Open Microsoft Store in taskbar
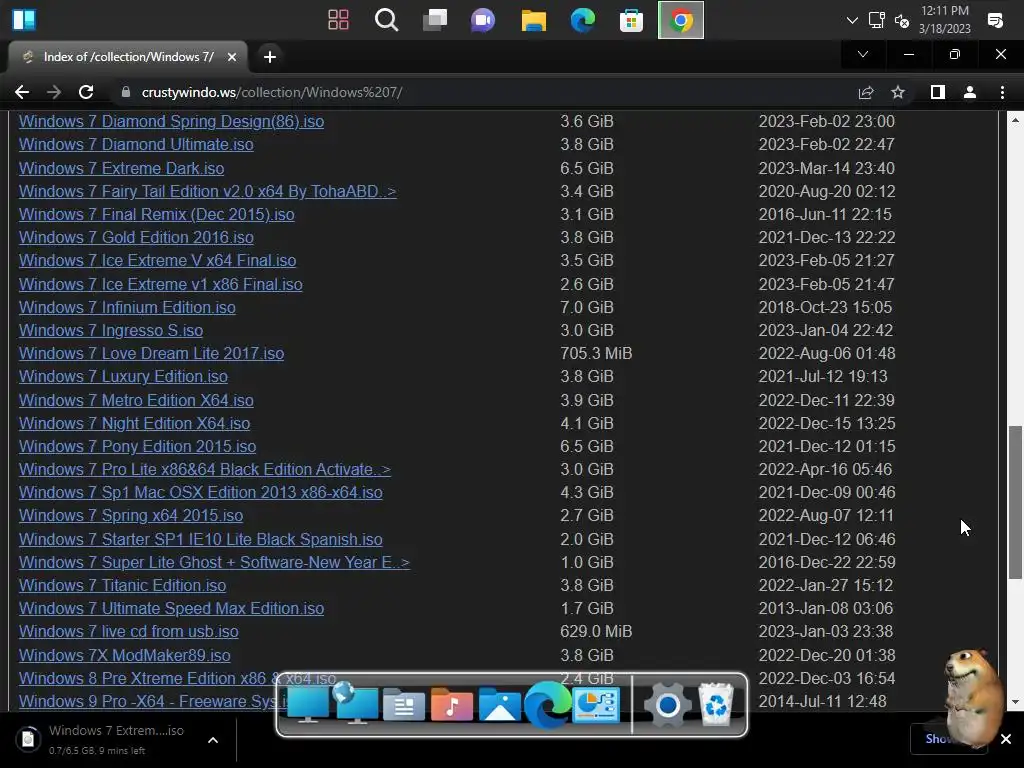Viewport: 1024px width, 768px height. tap(631, 20)
